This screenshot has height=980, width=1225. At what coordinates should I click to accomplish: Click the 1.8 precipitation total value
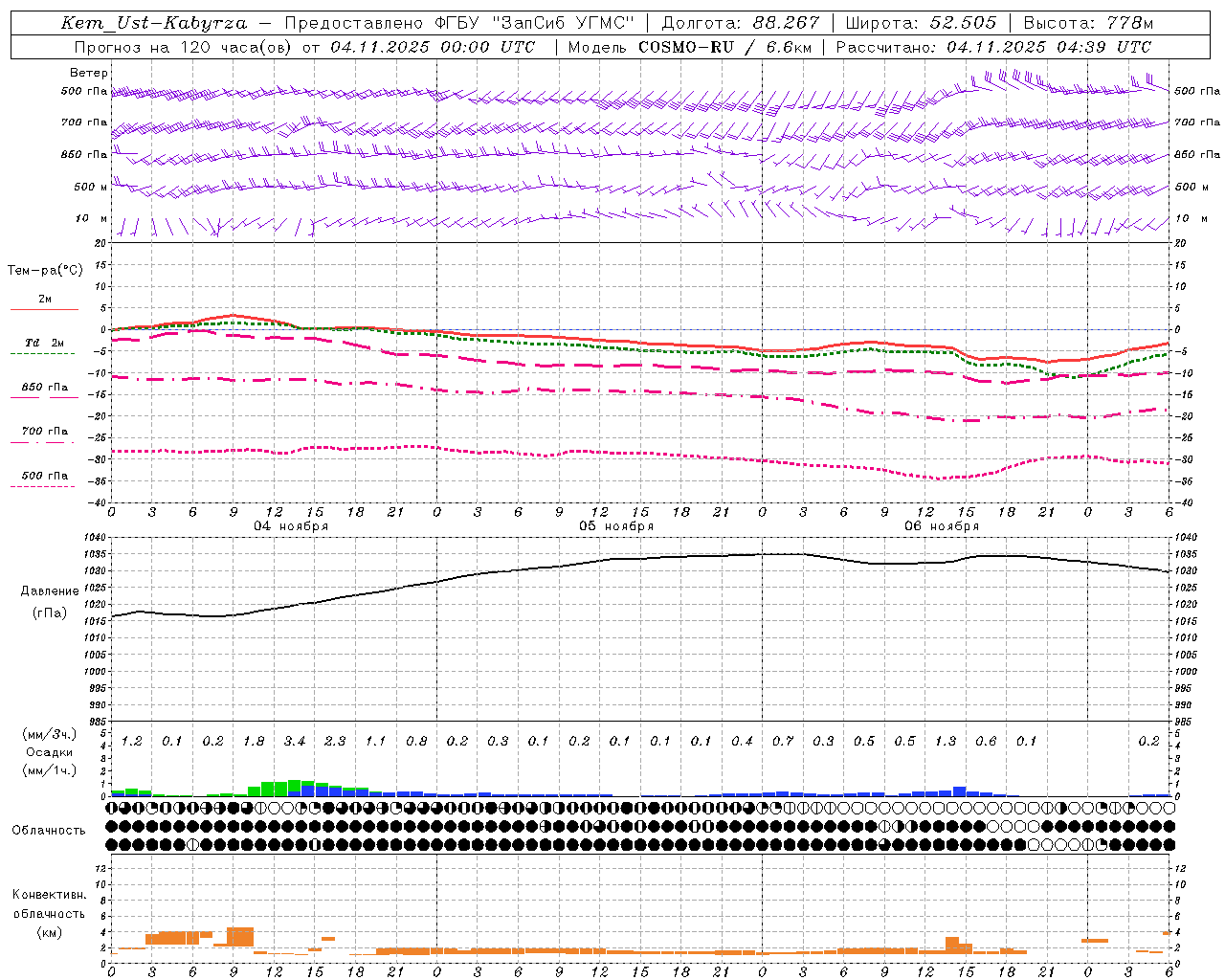pyautogui.click(x=254, y=742)
